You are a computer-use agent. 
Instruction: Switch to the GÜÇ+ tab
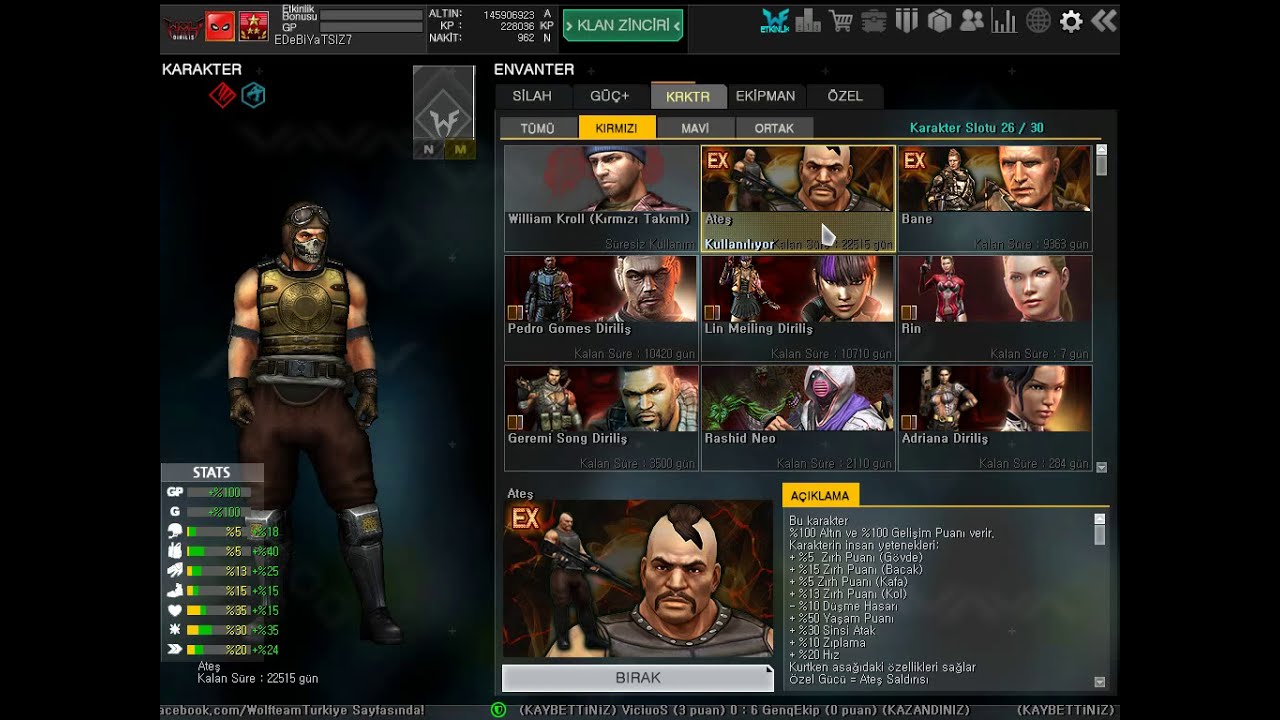[610, 96]
